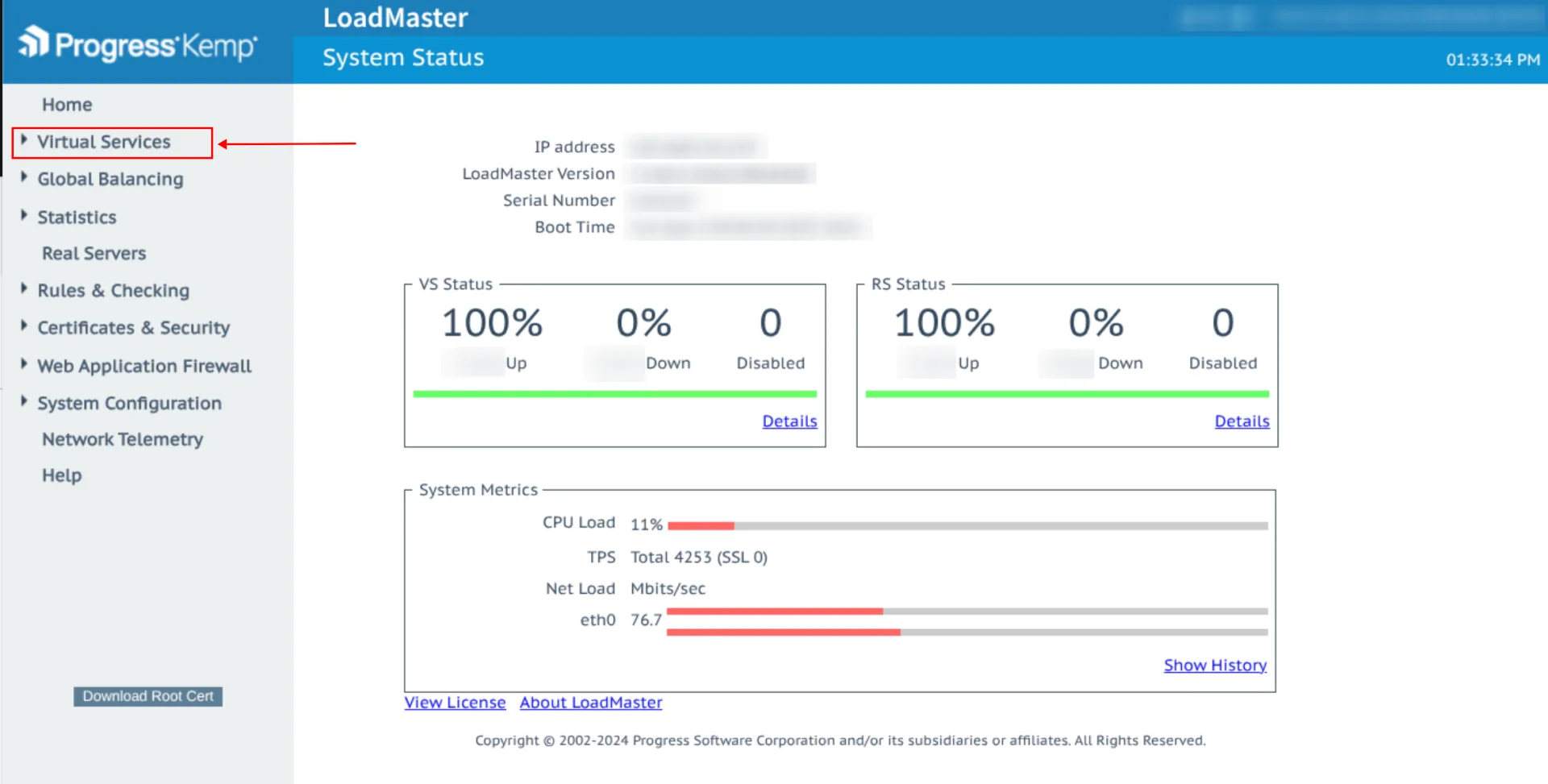Open Details link in VS Status

coord(789,421)
